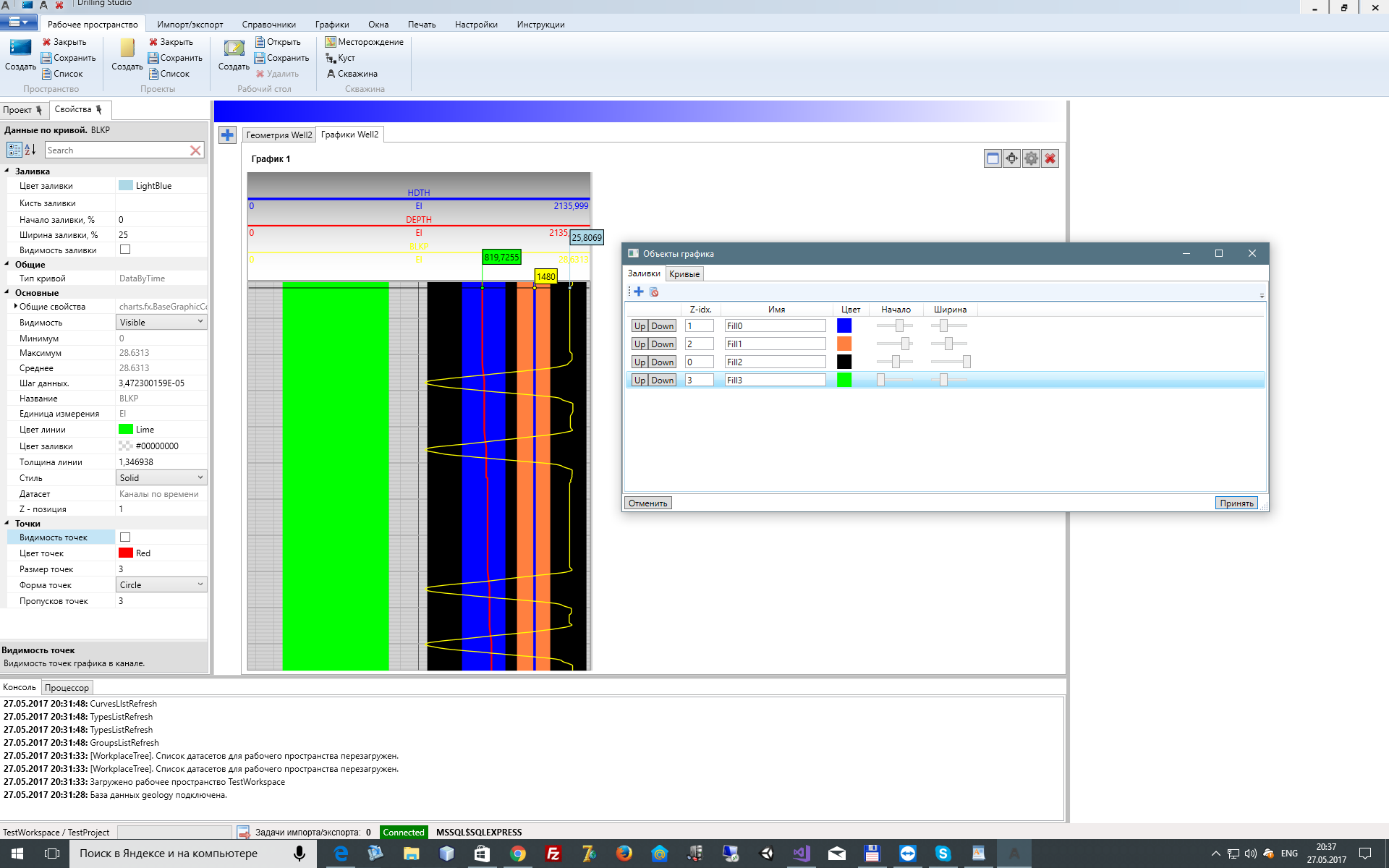Click the property Search input field
Viewport: 1389px width, 868px height.
coord(116,150)
